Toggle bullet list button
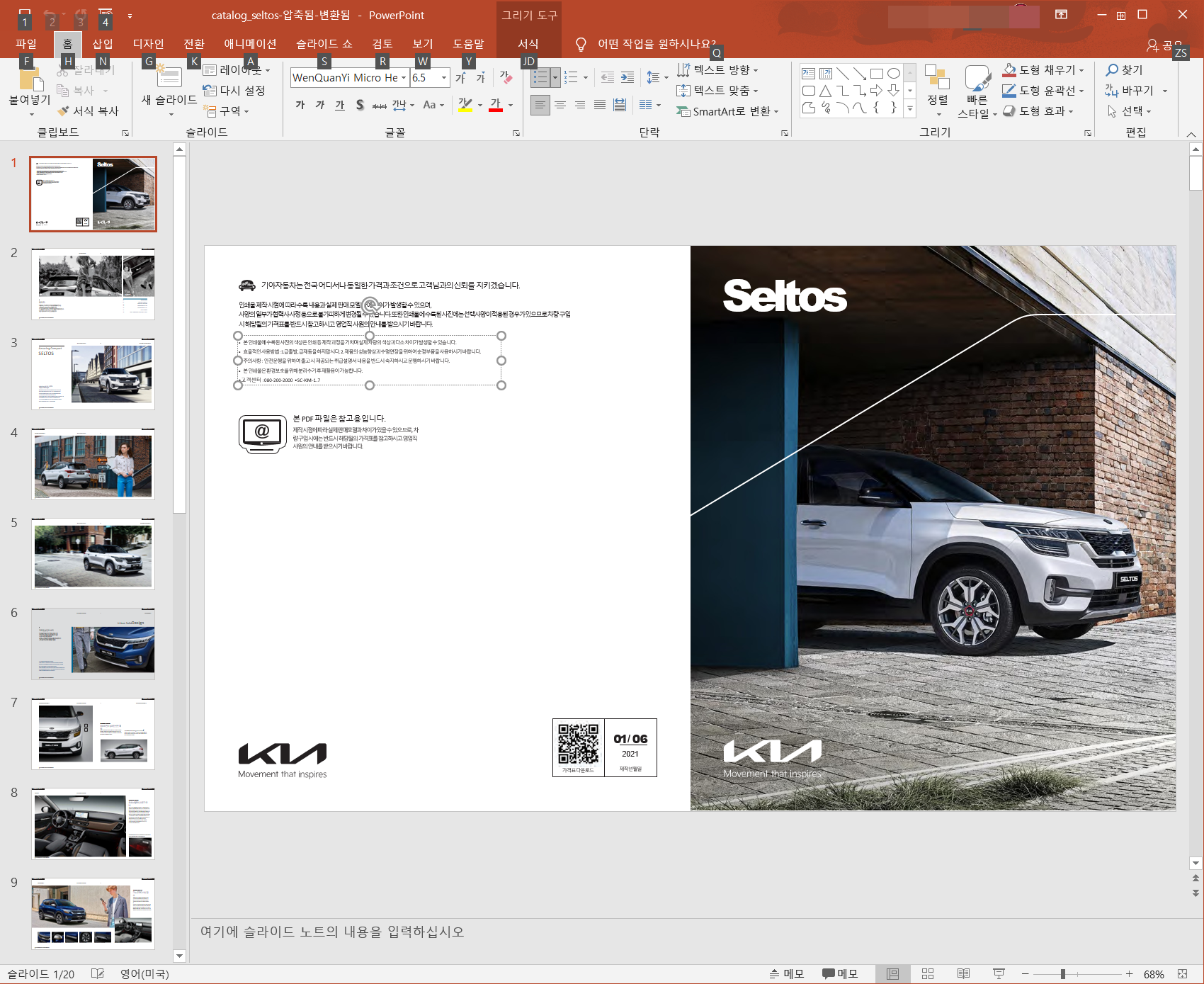This screenshot has width=1204, height=984. click(x=540, y=78)
